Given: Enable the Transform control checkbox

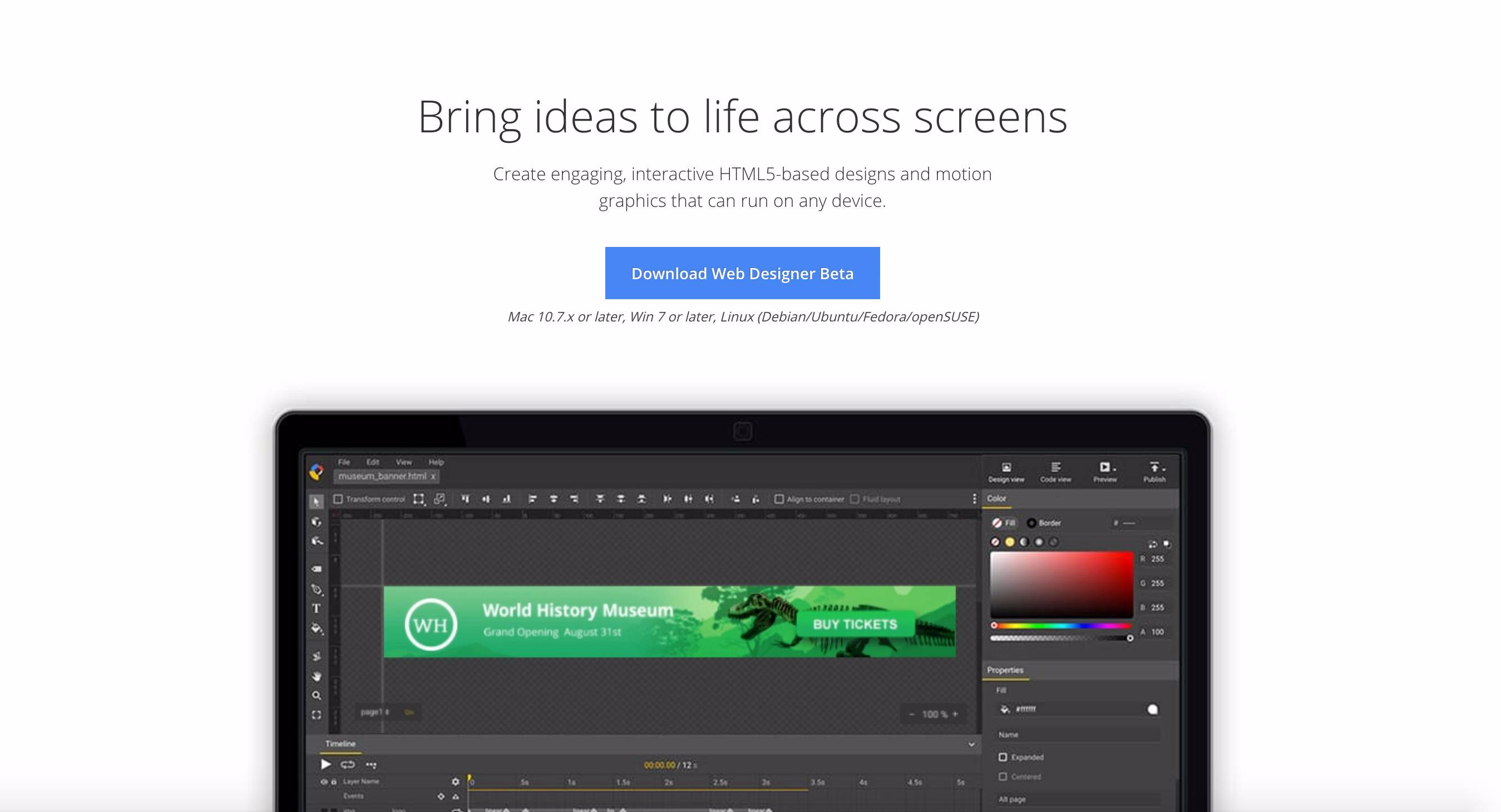Looking at the screenshot, I should (x=338, y=499).
